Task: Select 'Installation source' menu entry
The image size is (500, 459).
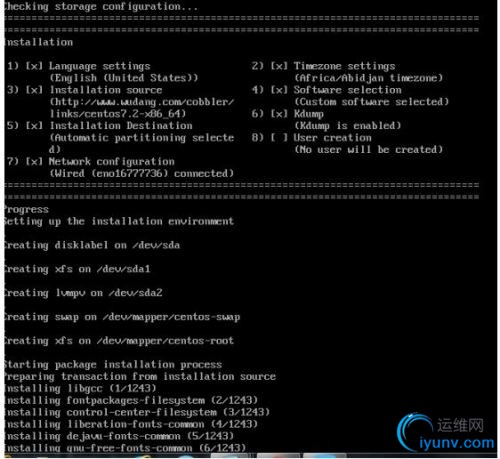Action: tap(106, 90)
